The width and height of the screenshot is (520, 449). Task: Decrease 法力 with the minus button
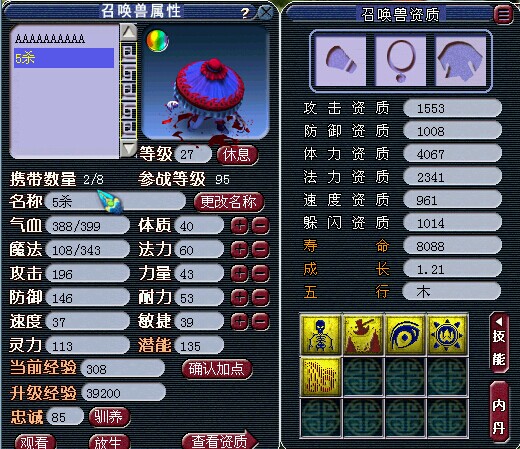tap(260, 250)
